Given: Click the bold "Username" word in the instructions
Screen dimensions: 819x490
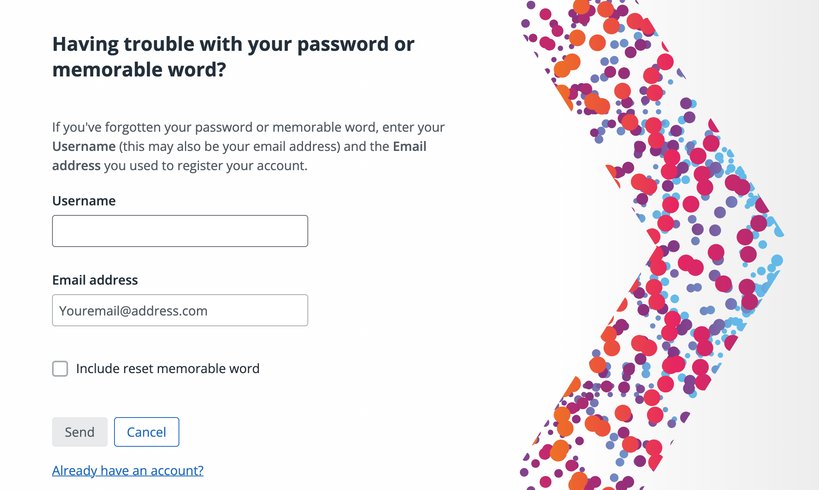Looking at the screenshot, I should [83, 147].
